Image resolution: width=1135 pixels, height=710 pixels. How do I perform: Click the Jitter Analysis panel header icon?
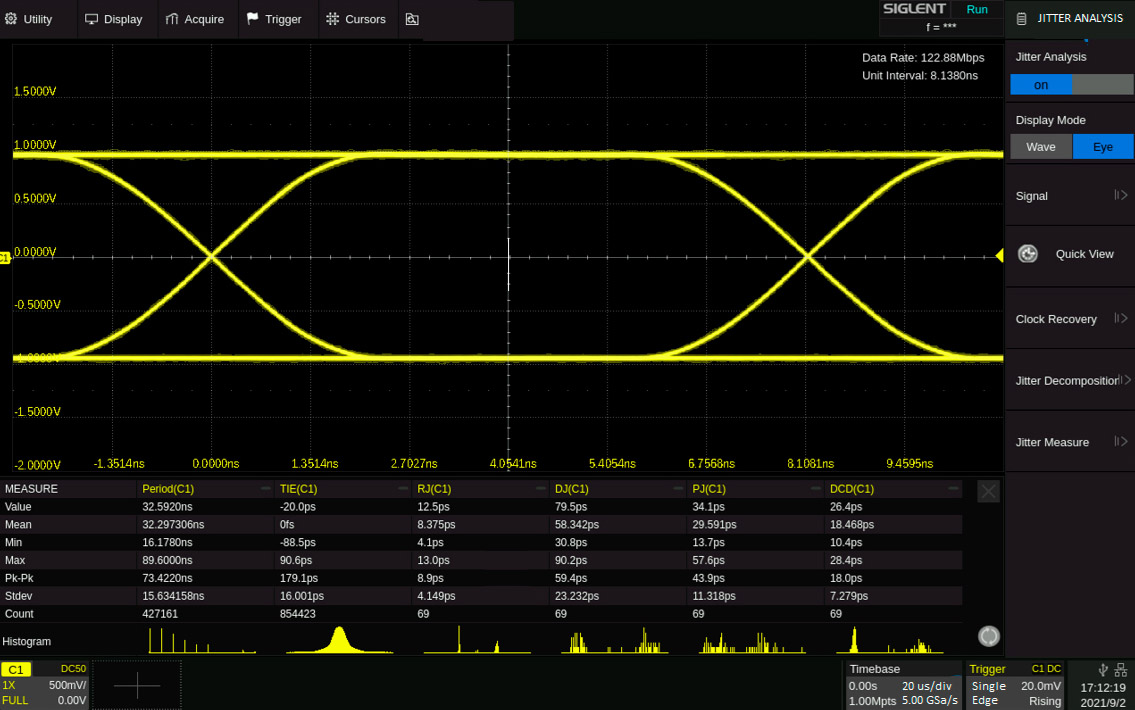pyautogui.click(x=1021, y=19)
